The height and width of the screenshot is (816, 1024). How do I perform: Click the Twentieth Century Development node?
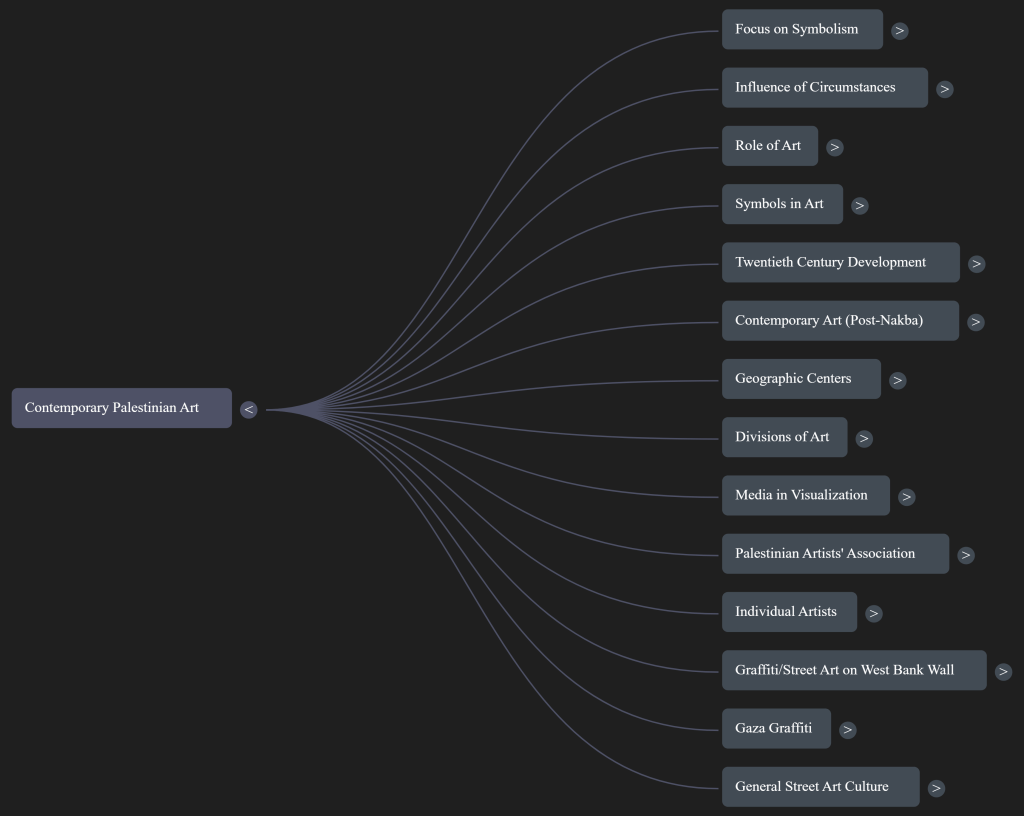[x=840, y=262]
